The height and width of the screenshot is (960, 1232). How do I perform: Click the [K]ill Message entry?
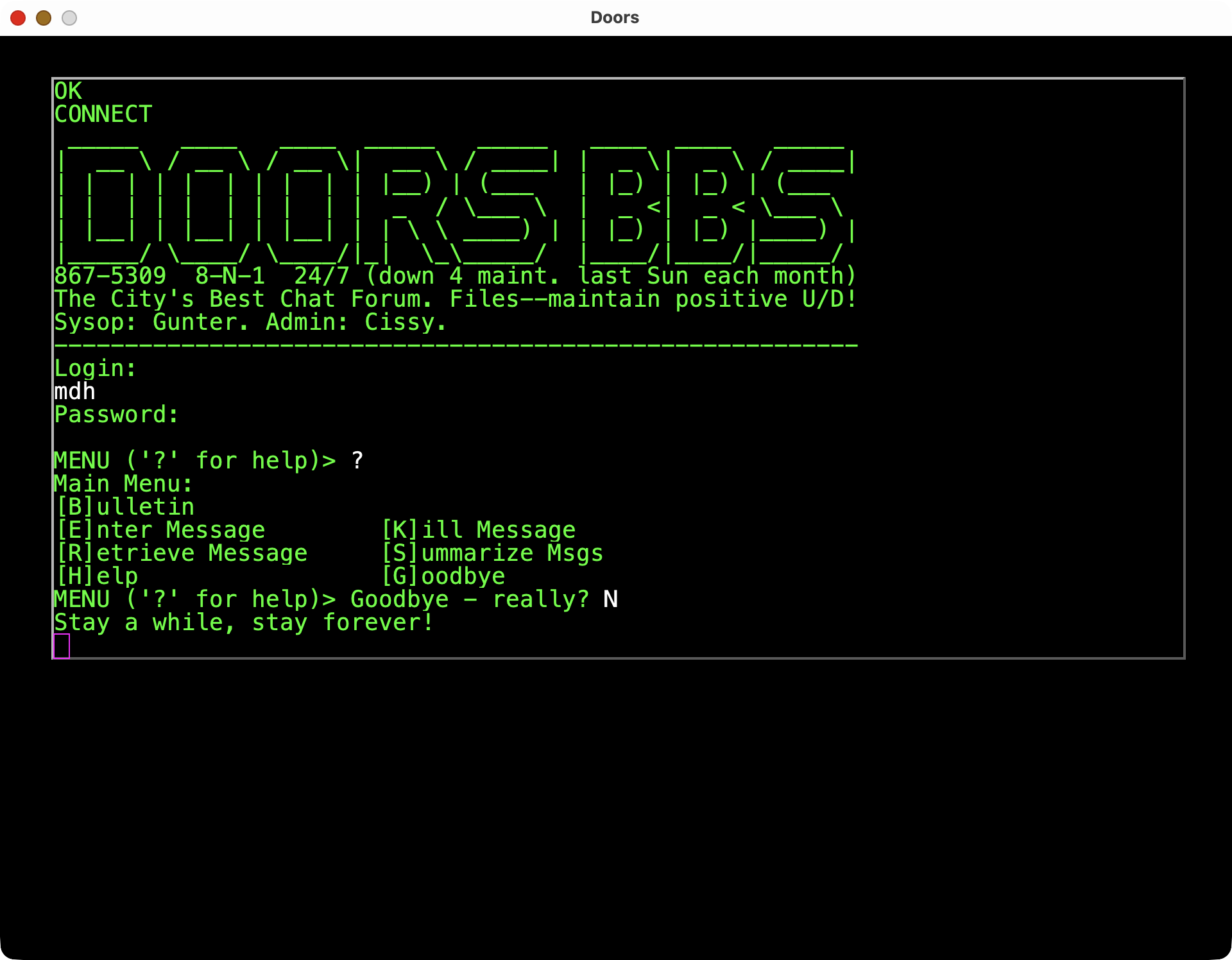click(479, 530)
